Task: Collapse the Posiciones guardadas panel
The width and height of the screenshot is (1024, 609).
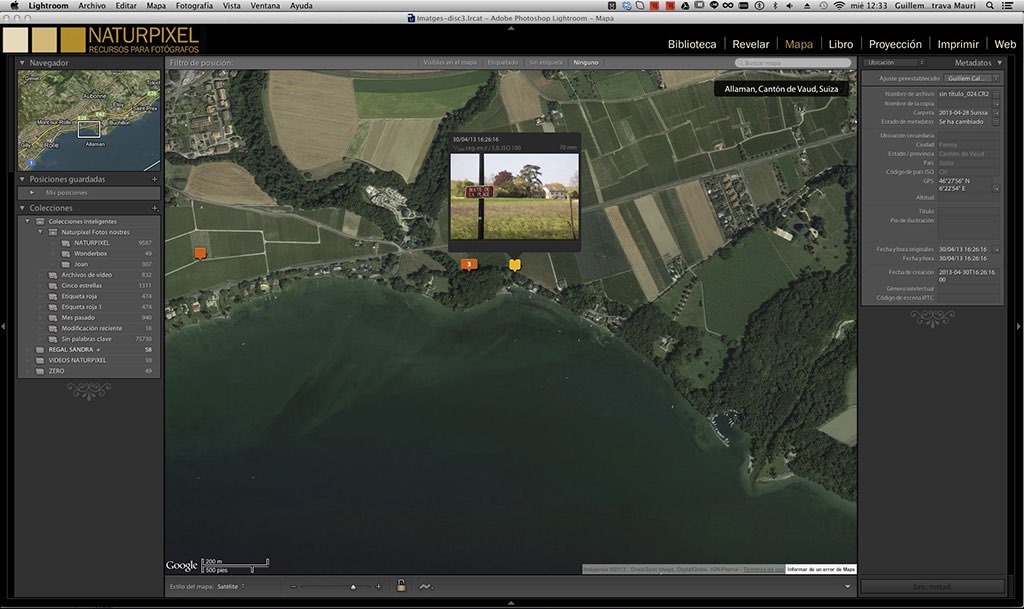Action: coord(22,179)
